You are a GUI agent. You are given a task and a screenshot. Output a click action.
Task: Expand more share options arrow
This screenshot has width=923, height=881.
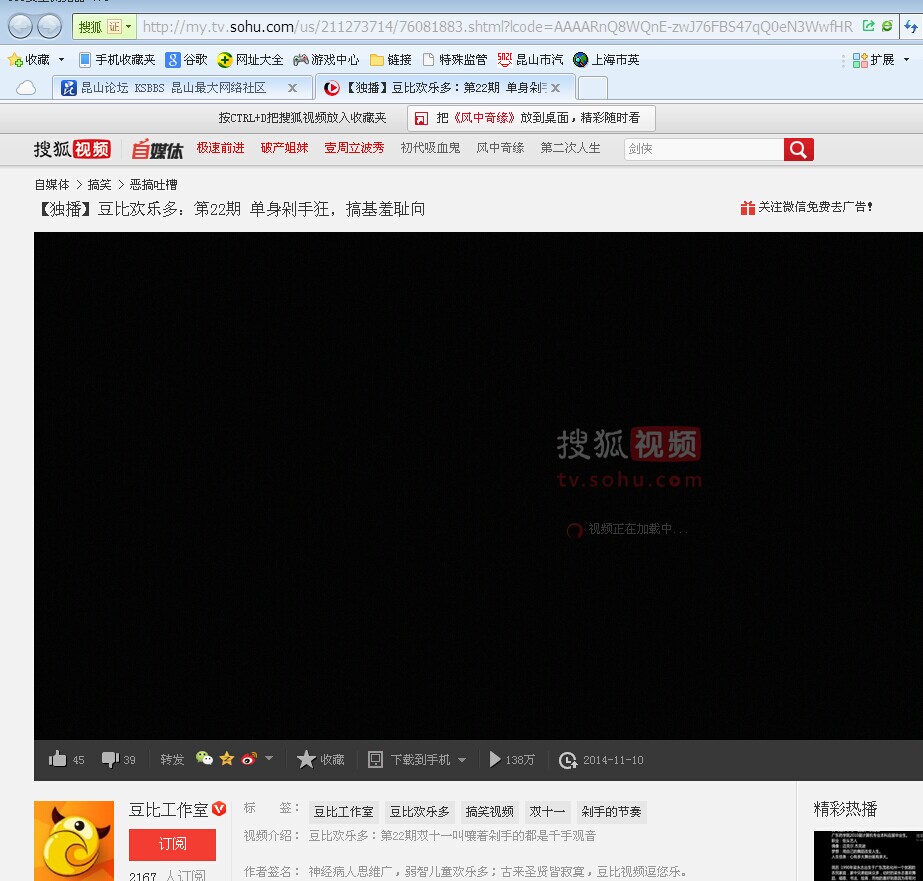click(269, 758)
